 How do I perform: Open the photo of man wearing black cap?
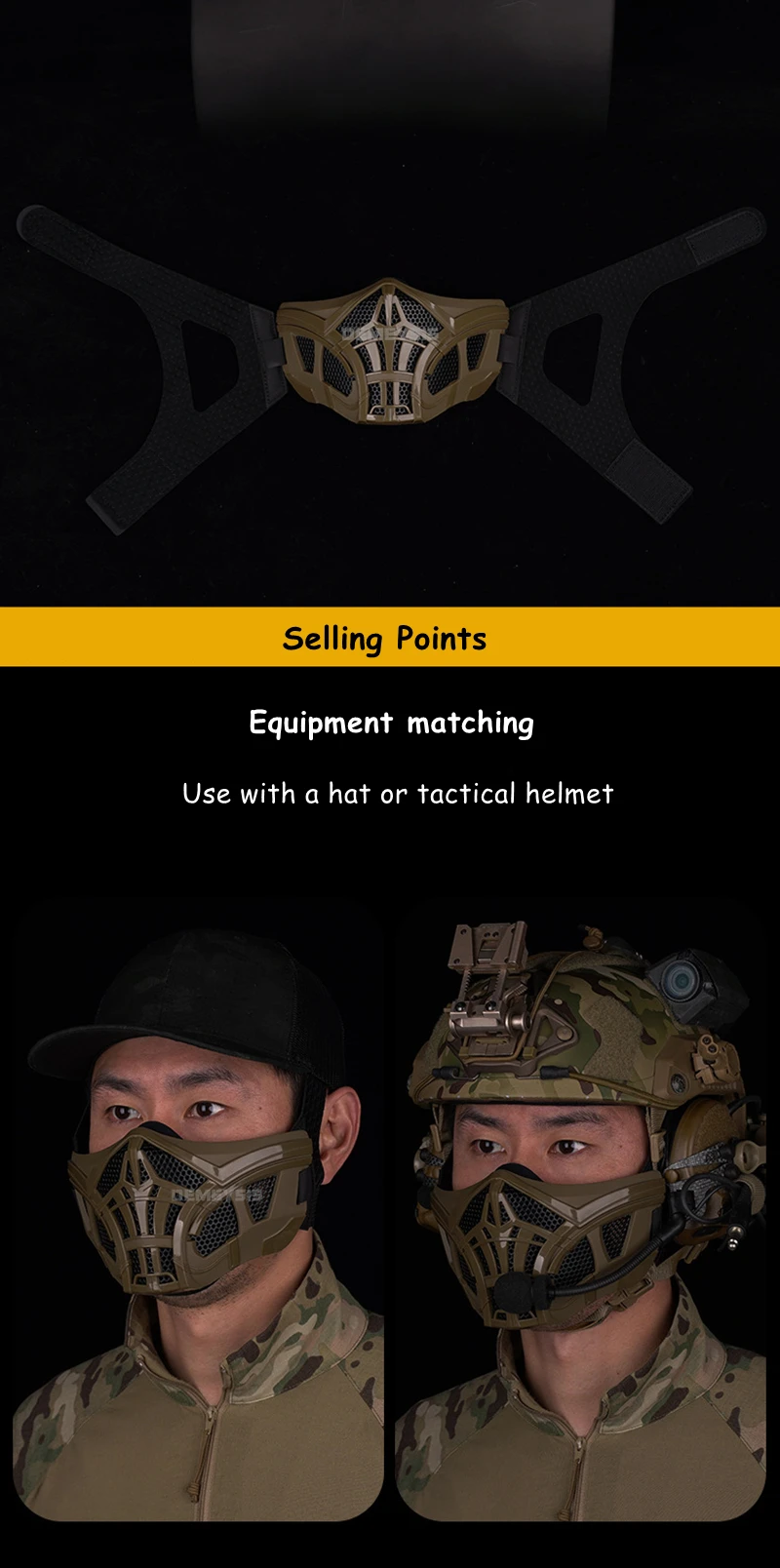tap(199, 1209)
